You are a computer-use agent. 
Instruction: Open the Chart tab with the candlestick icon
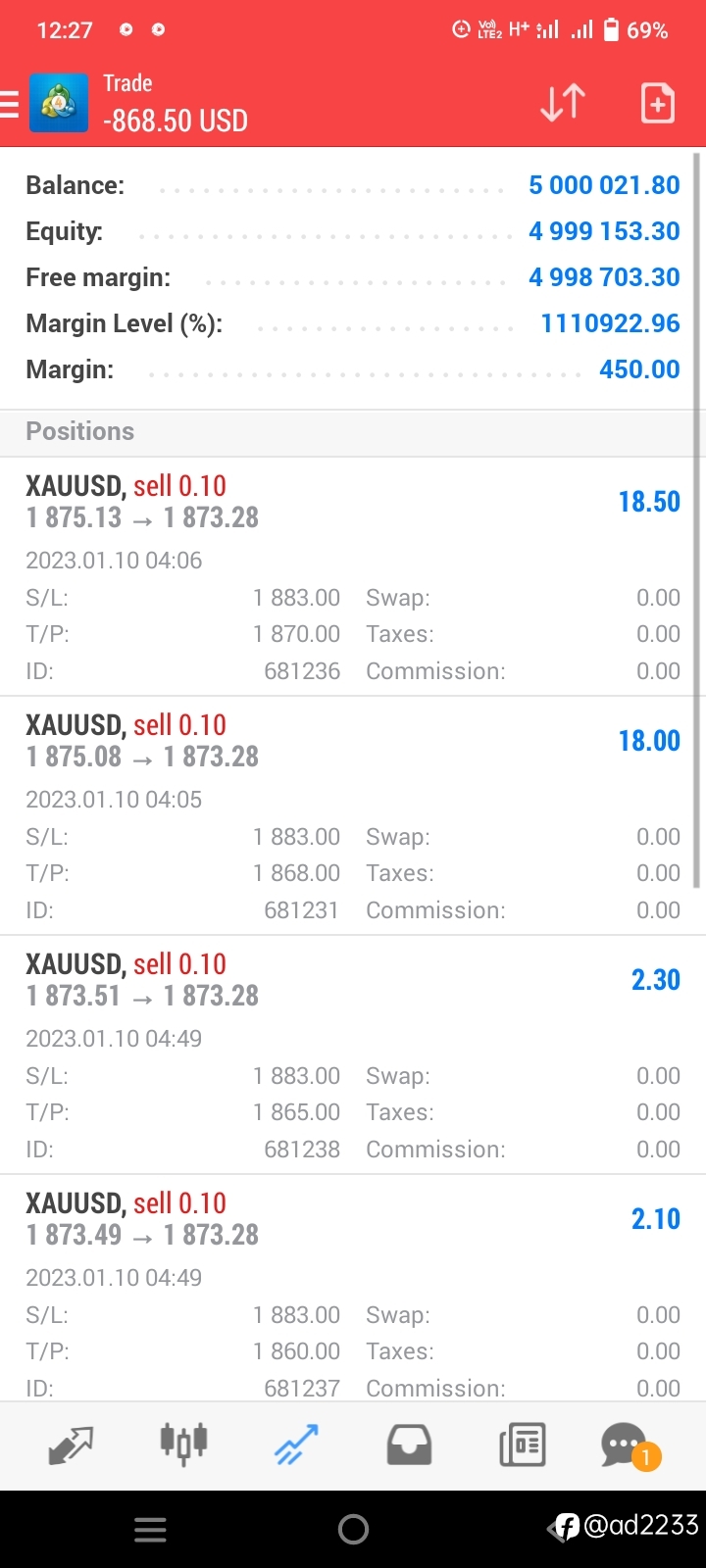pos(183,1444)
